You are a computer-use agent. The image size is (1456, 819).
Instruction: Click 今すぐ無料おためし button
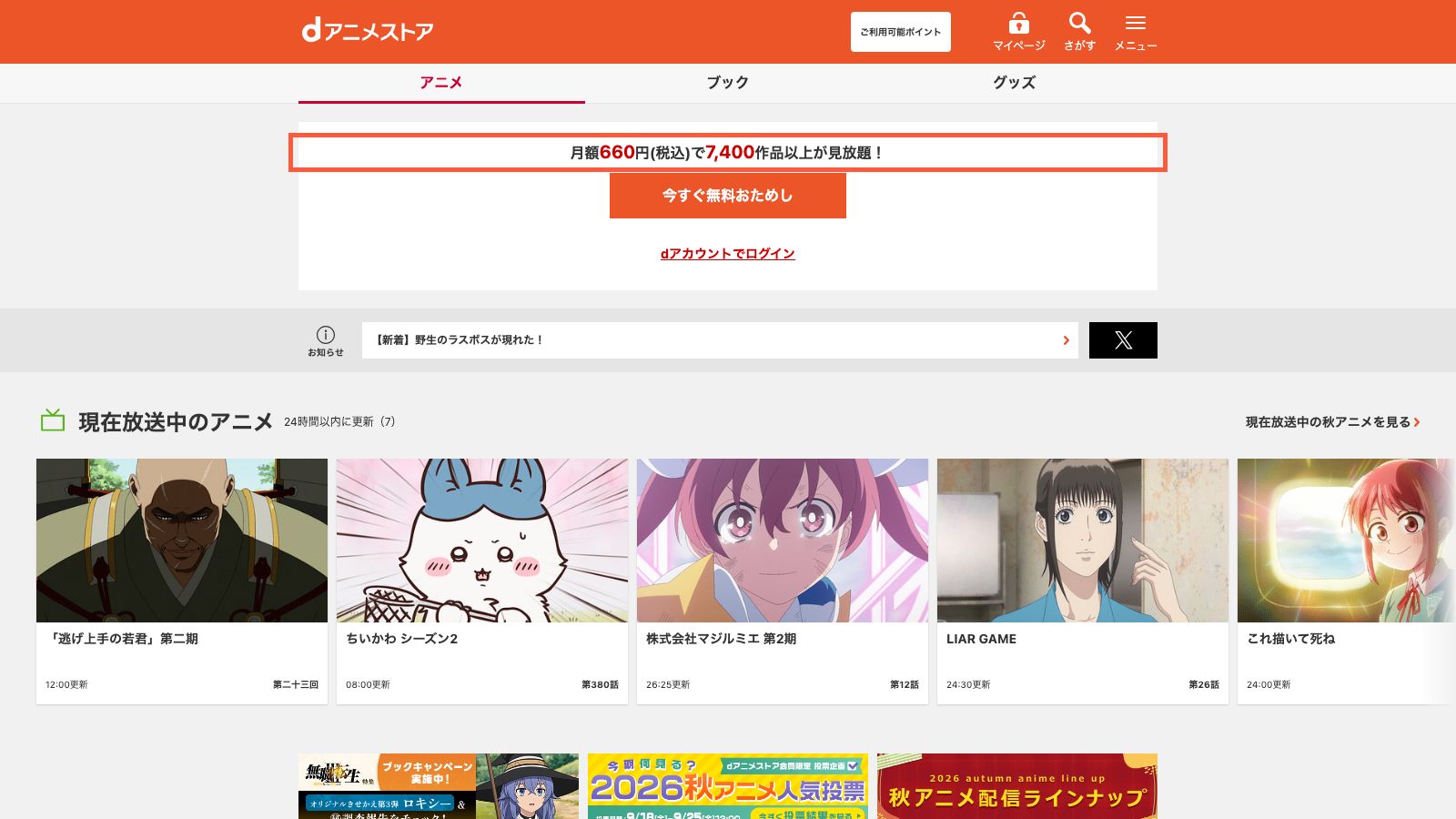[x=728, y=196]
